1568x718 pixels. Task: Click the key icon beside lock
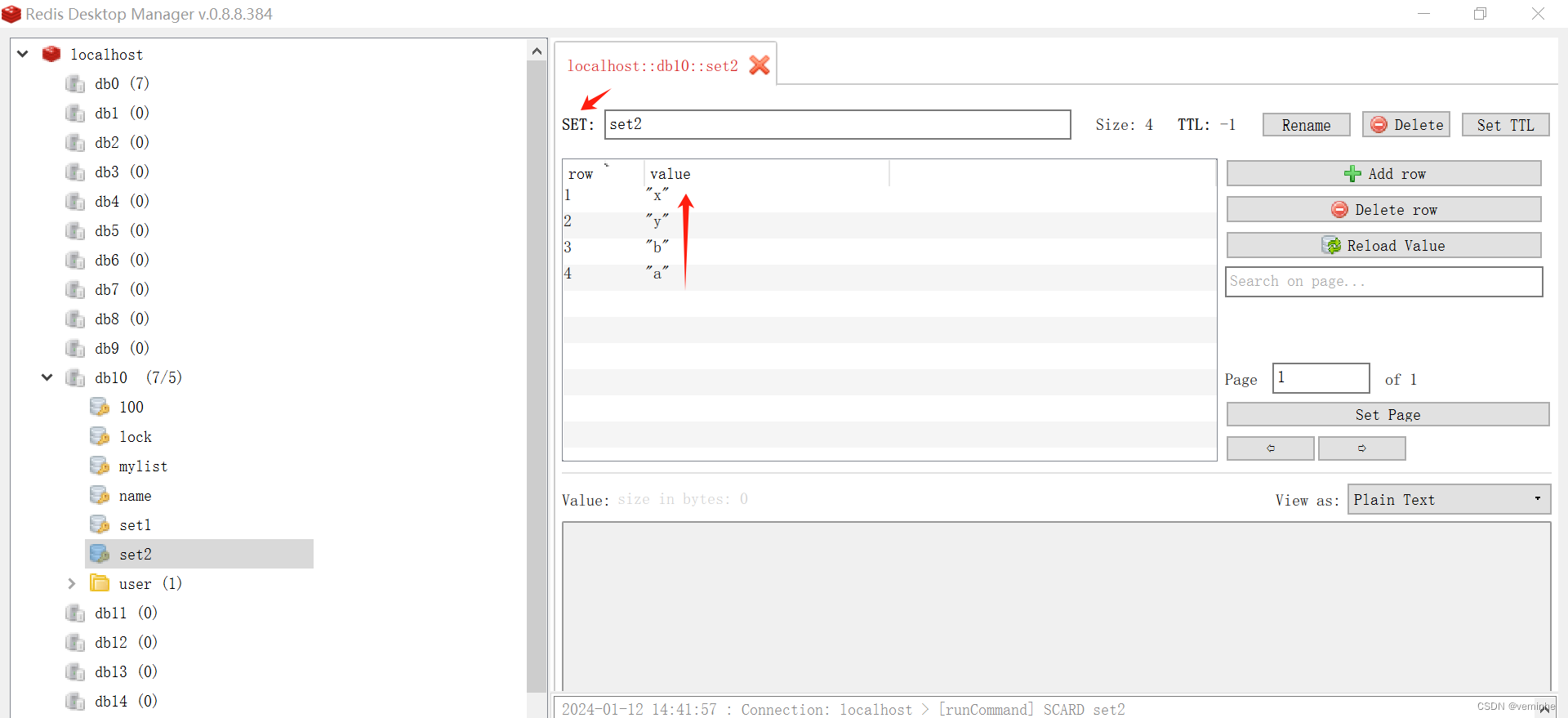click(100, 436)
